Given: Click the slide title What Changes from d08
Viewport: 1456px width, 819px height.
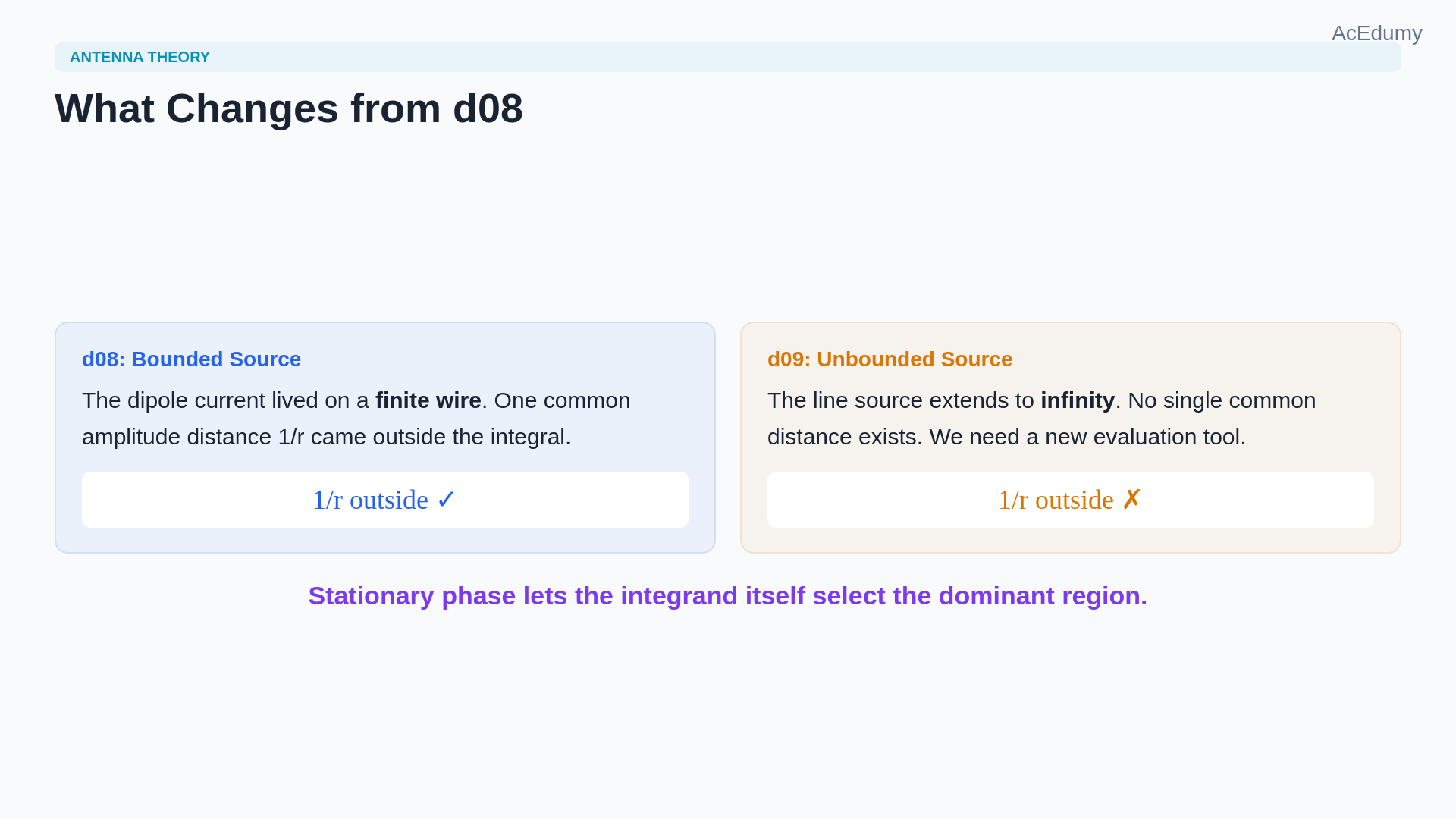Looking at the screenshot, I should [289, 108].
